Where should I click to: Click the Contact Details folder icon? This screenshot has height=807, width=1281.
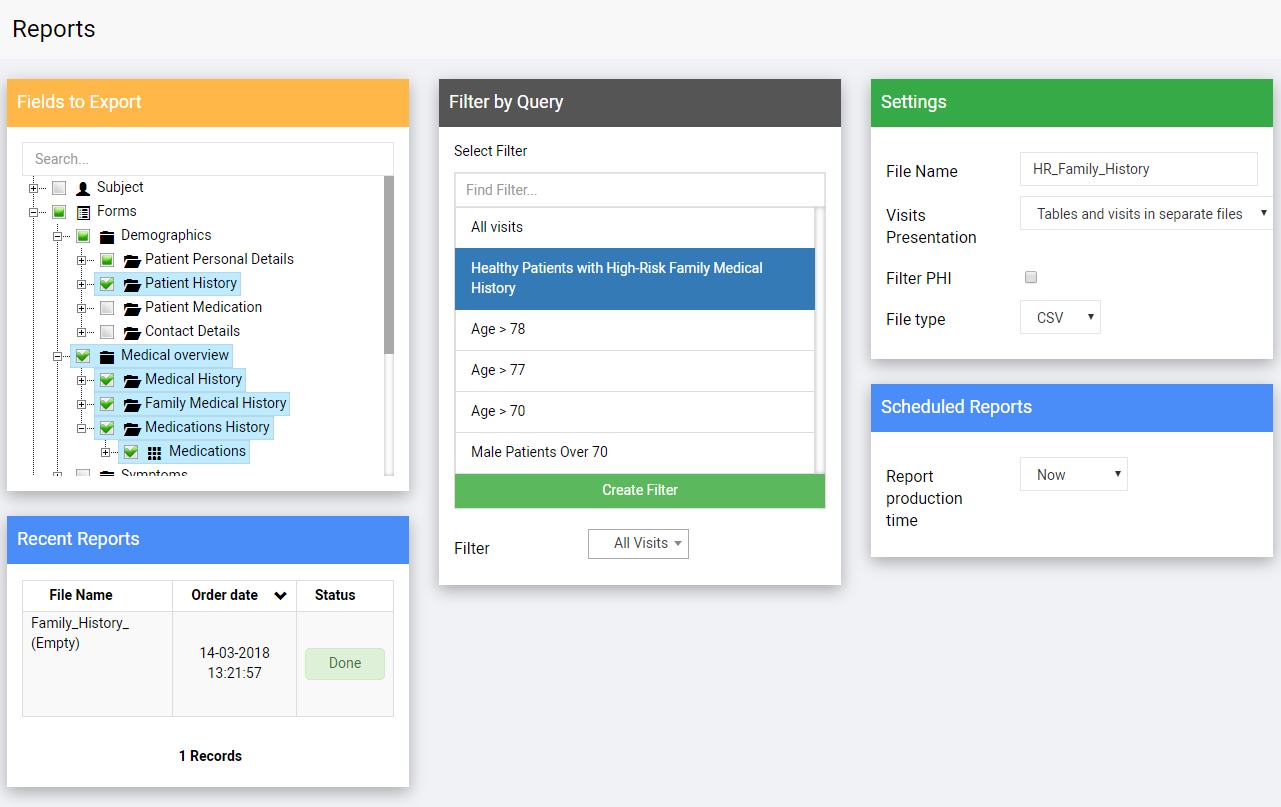(x=131, y=331)
